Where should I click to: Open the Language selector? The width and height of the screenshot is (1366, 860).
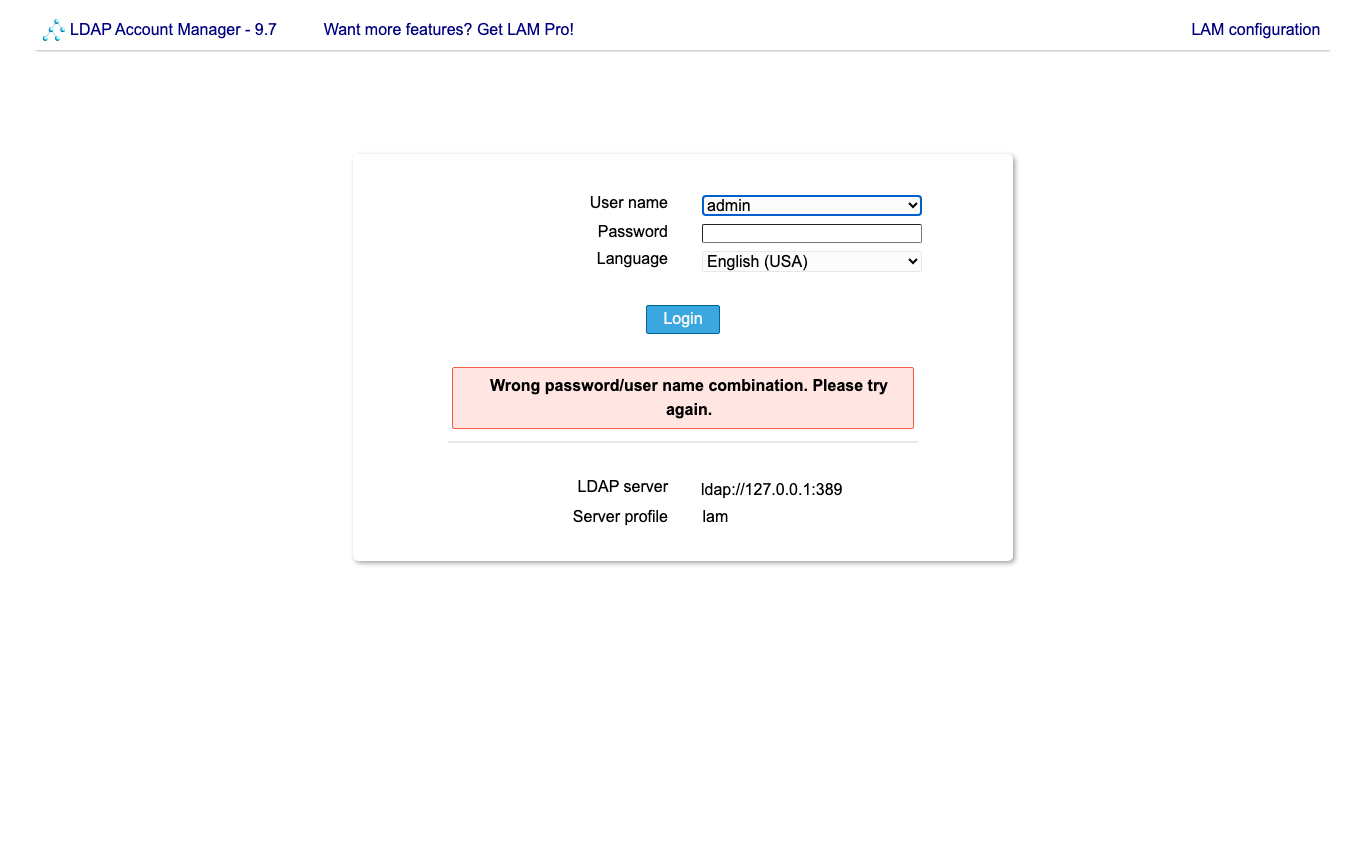tap(812, 261)
